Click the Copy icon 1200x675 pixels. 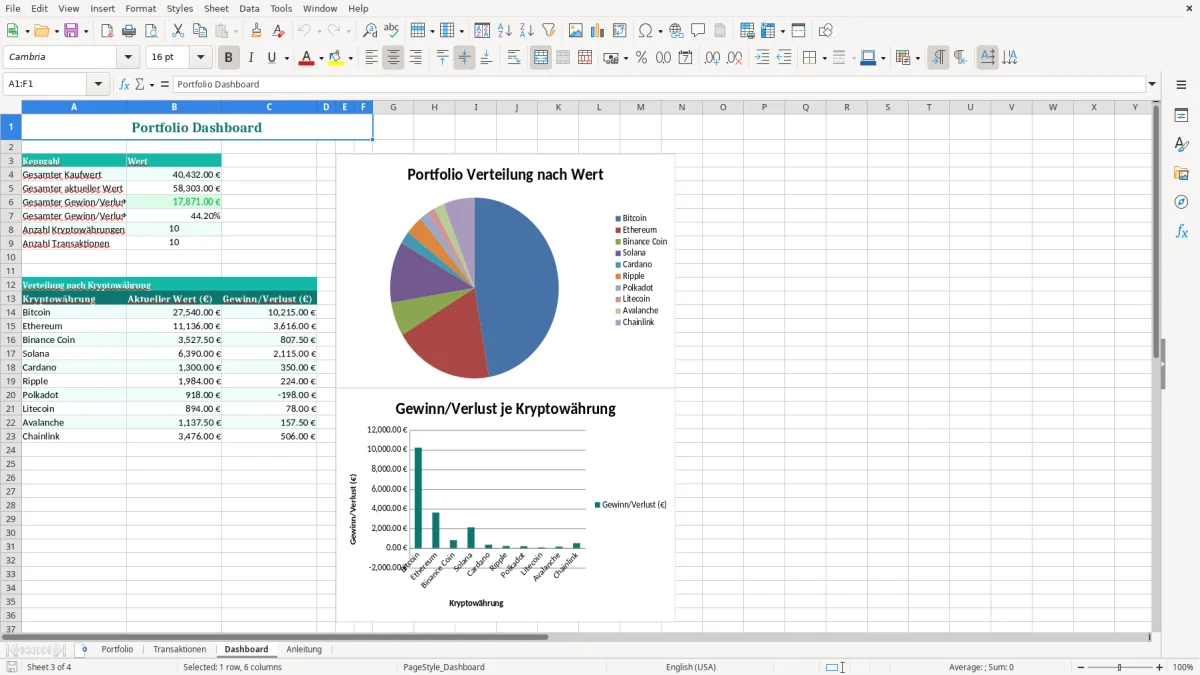tap(200, 31)
